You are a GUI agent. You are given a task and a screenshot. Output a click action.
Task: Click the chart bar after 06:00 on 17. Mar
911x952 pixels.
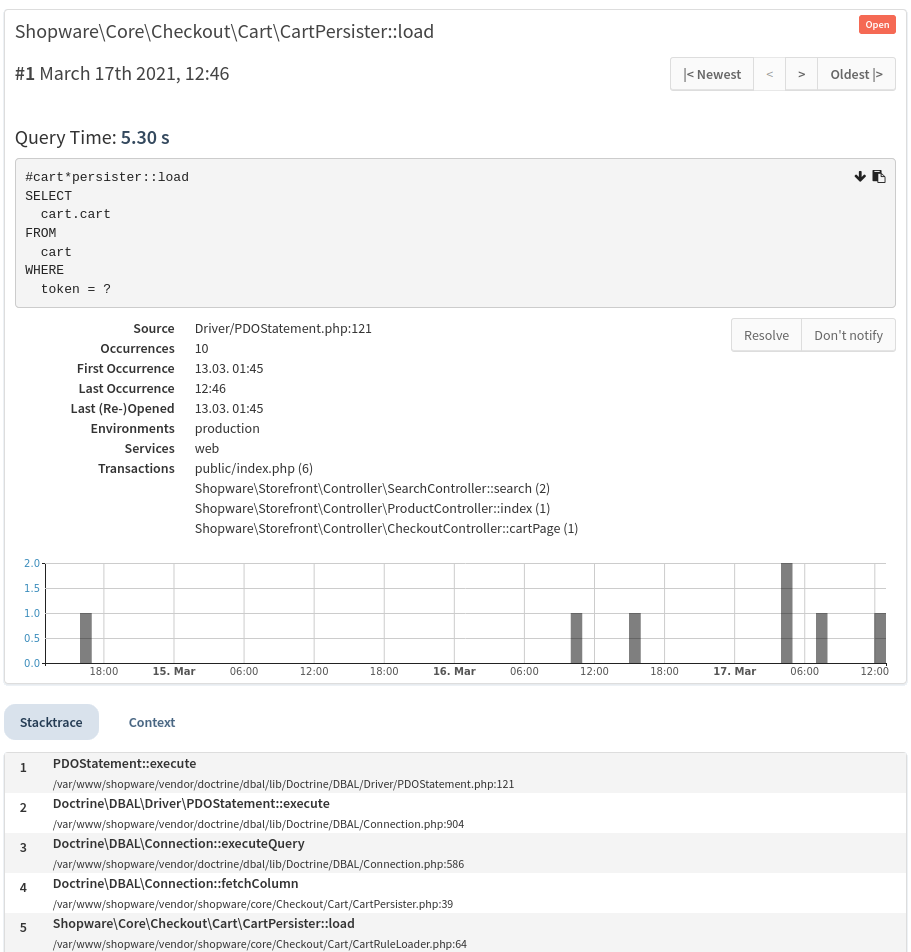click(822, 638)
